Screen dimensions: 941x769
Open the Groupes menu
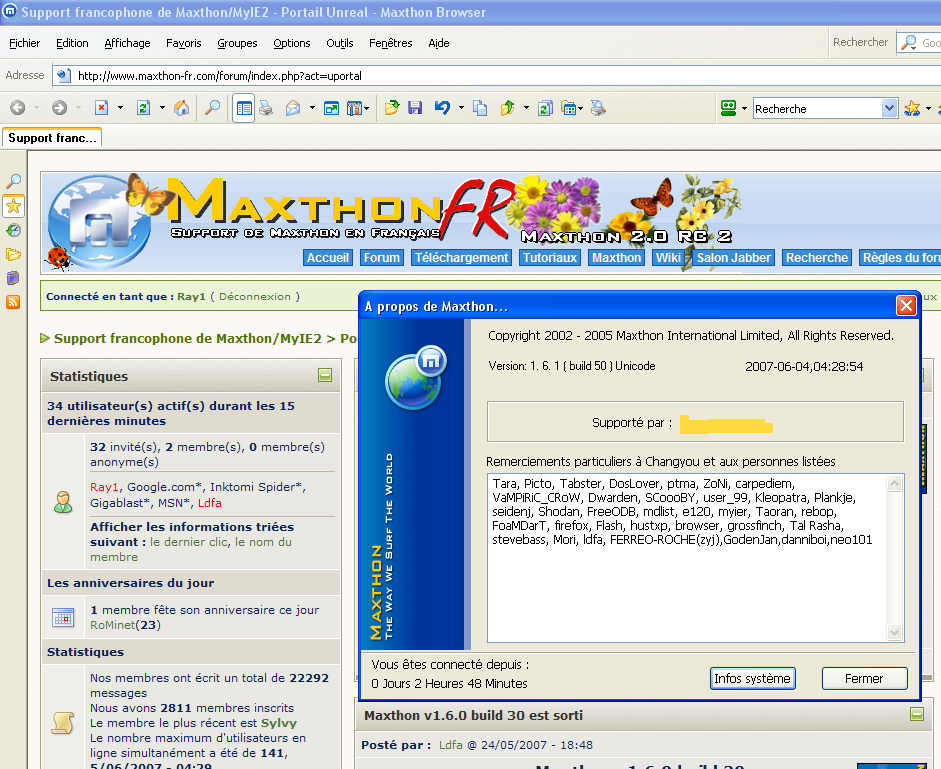237,43
